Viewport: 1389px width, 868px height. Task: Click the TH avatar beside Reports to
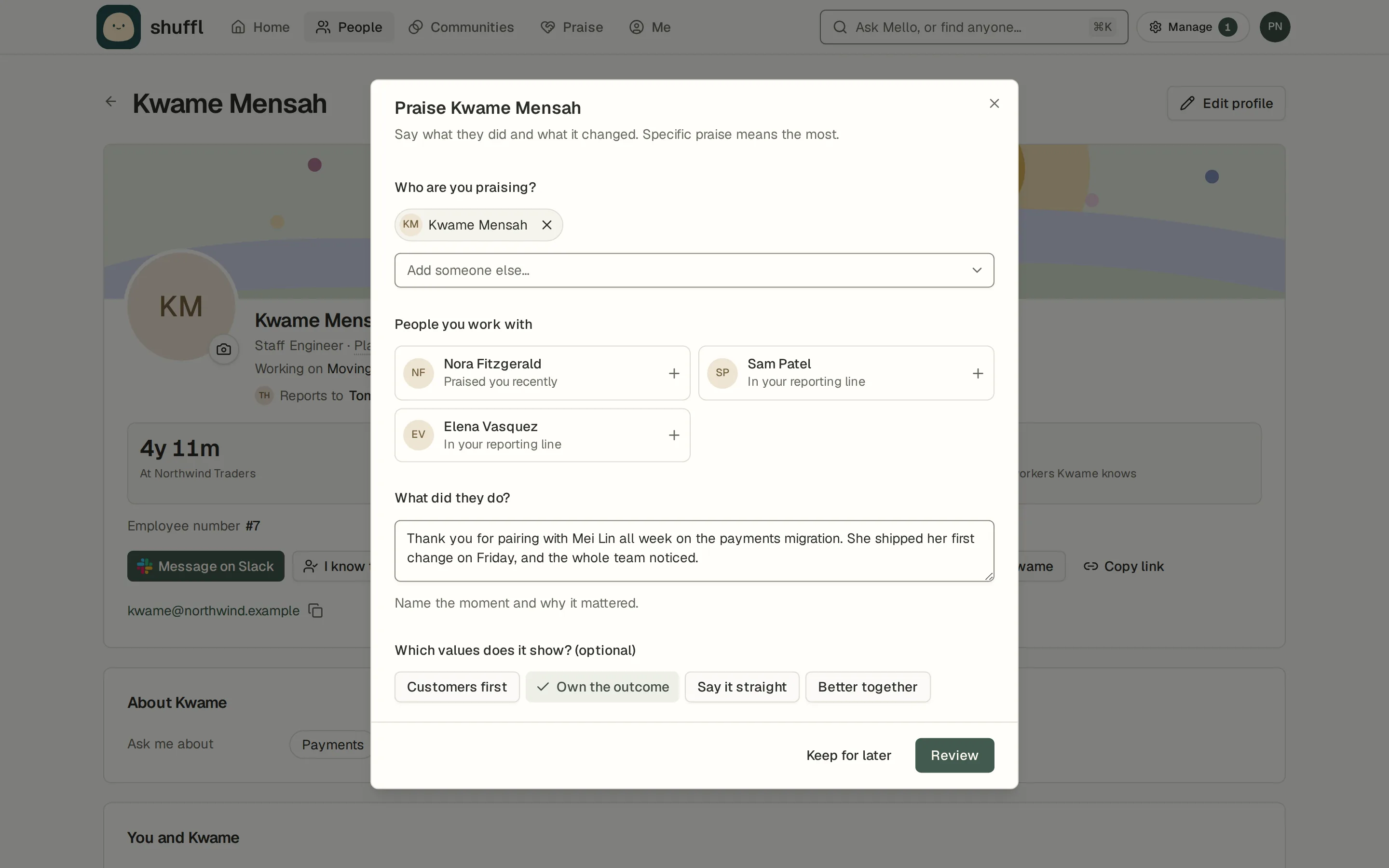coord(264,395)
